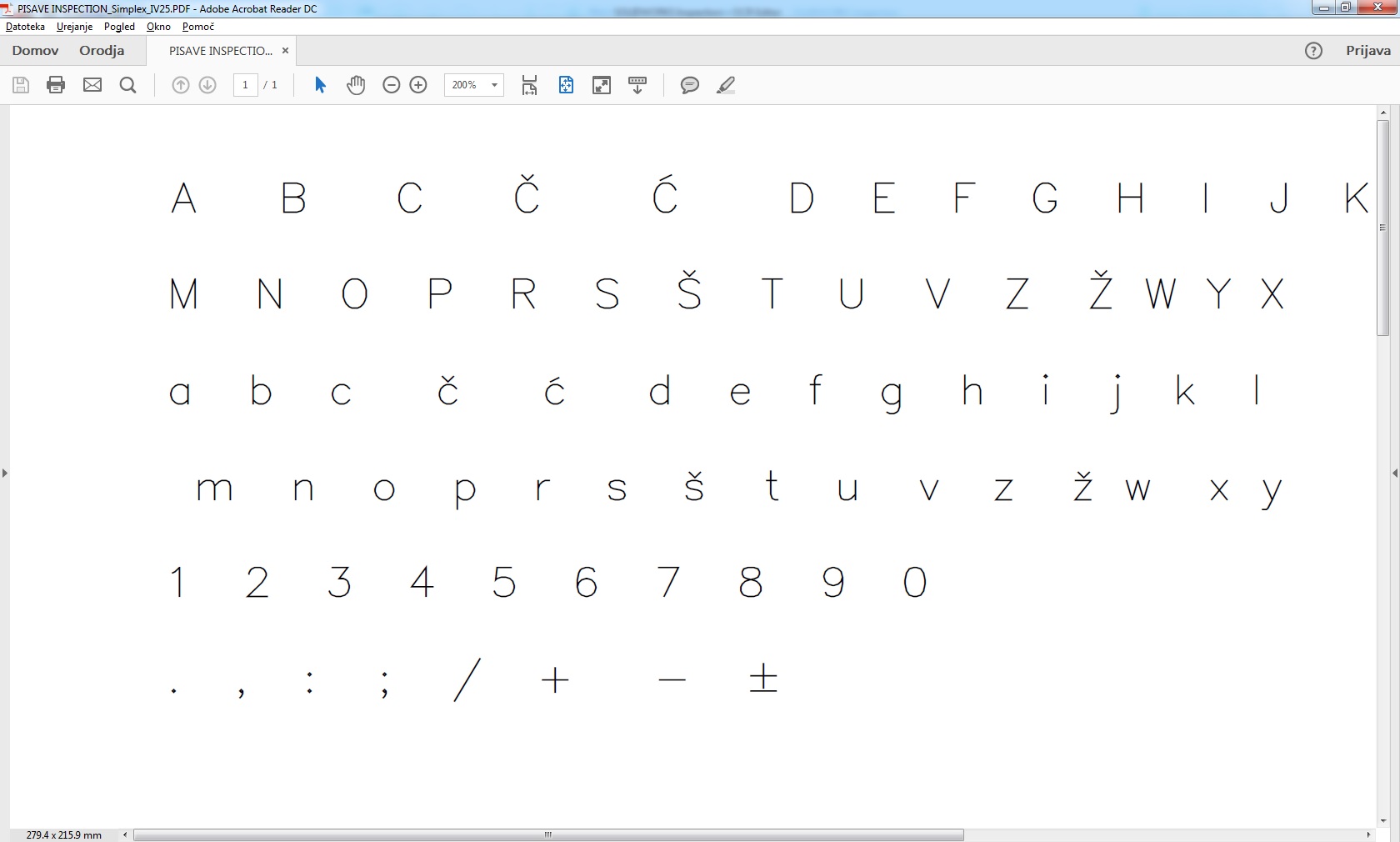Screen dimensions: 1400x842
Task: Add a comment with speech bubble icon
Action: point(689,85)
